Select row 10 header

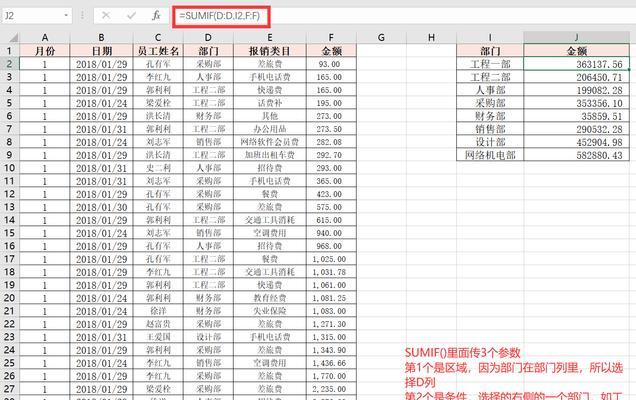(x=9, y=168)
